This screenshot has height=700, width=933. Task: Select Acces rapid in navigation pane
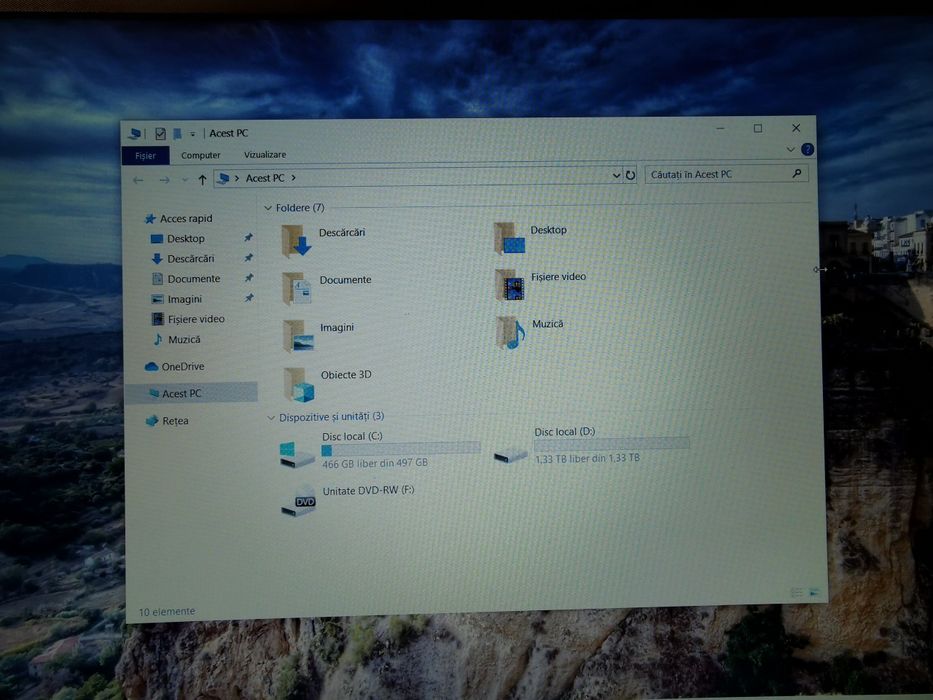coord(179,218)
